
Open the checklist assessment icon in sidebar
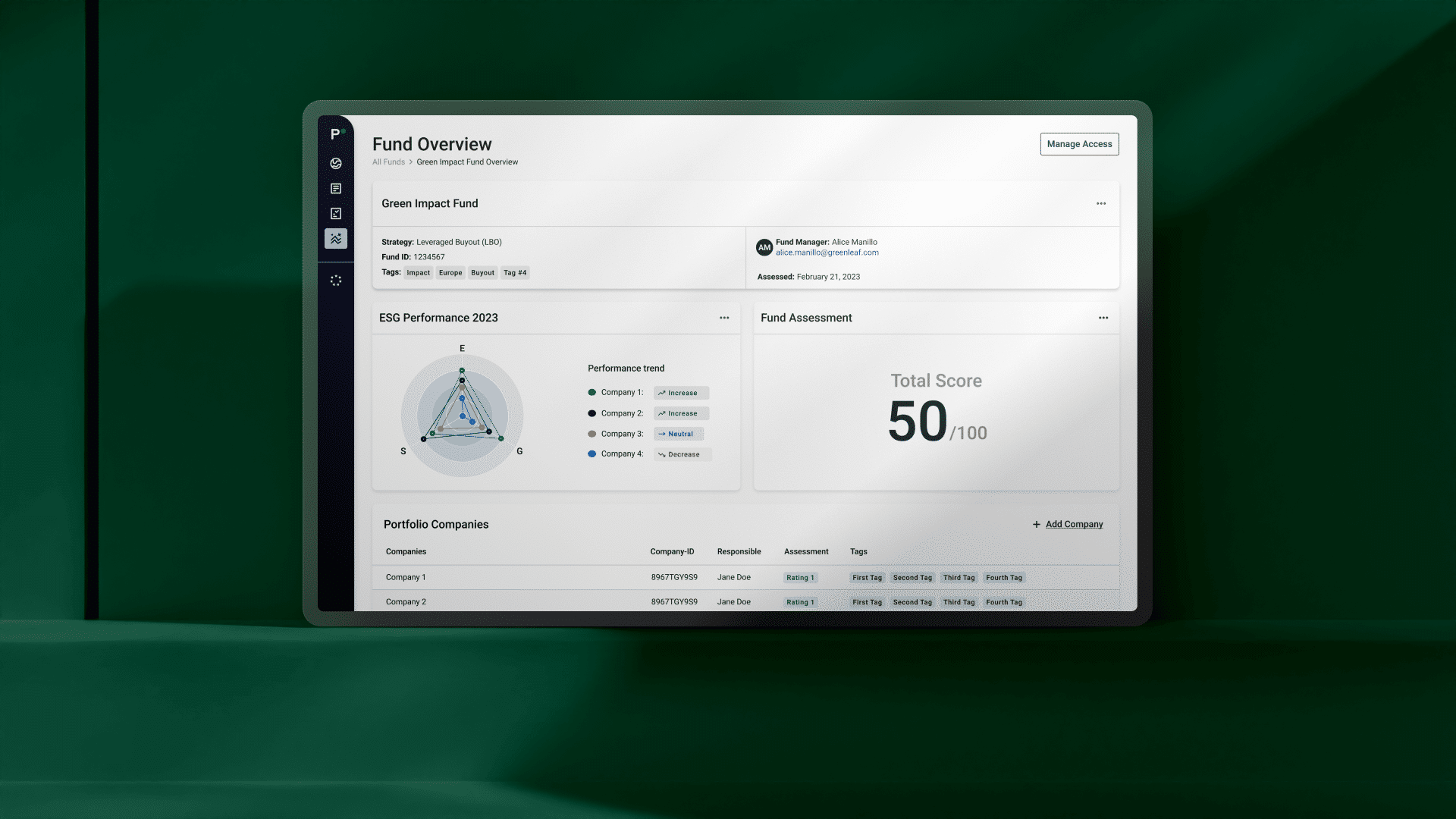point(336,213)
